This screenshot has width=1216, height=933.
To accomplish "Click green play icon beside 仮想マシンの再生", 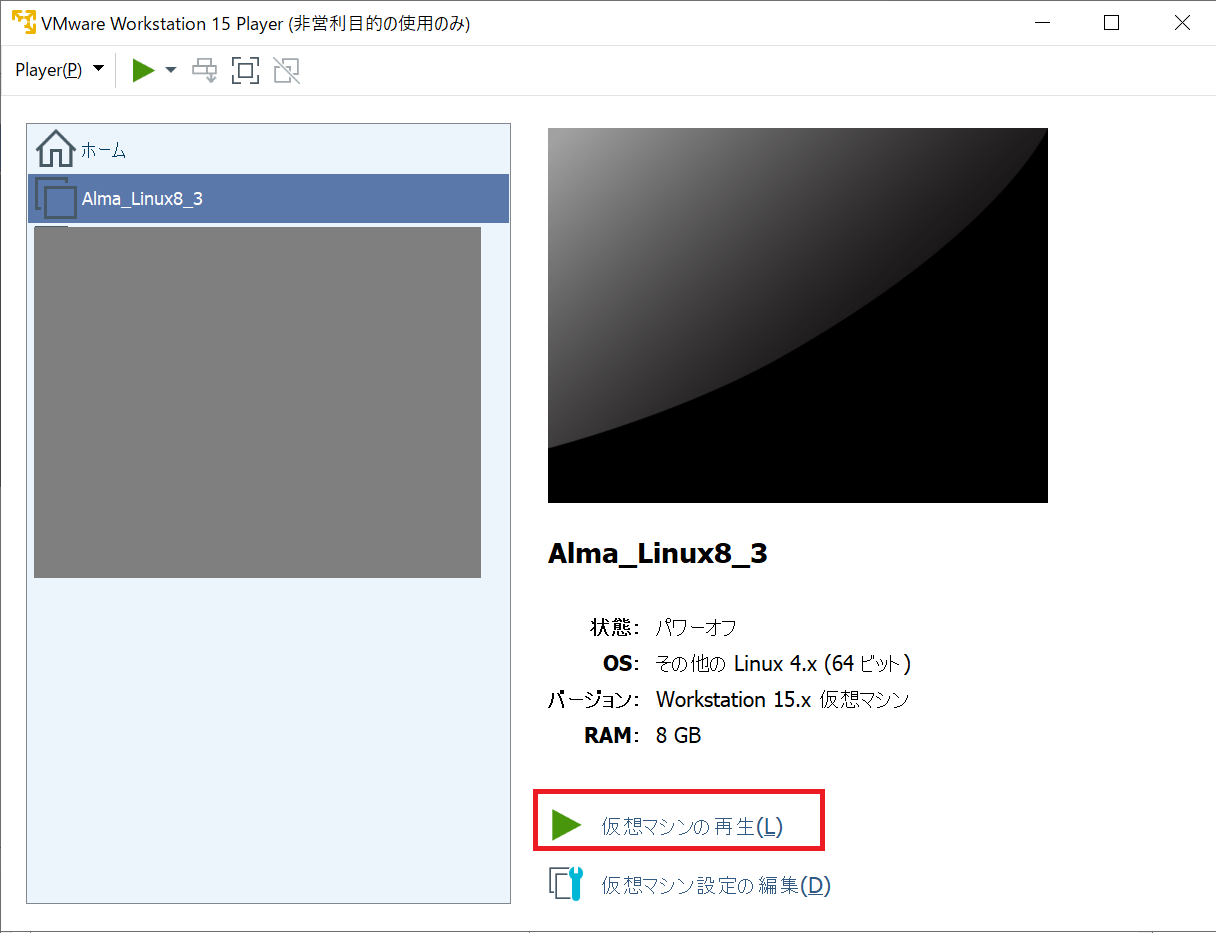I will click(x=566, y=825).
